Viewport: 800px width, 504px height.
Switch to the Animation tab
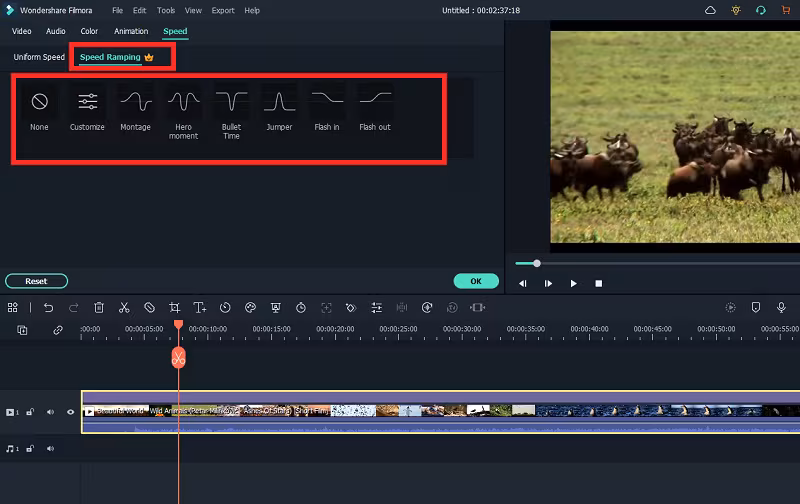pos(131,31)
